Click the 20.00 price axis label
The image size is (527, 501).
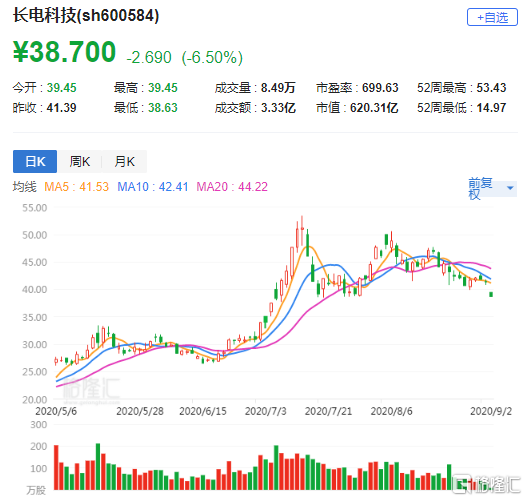(35, 400)
